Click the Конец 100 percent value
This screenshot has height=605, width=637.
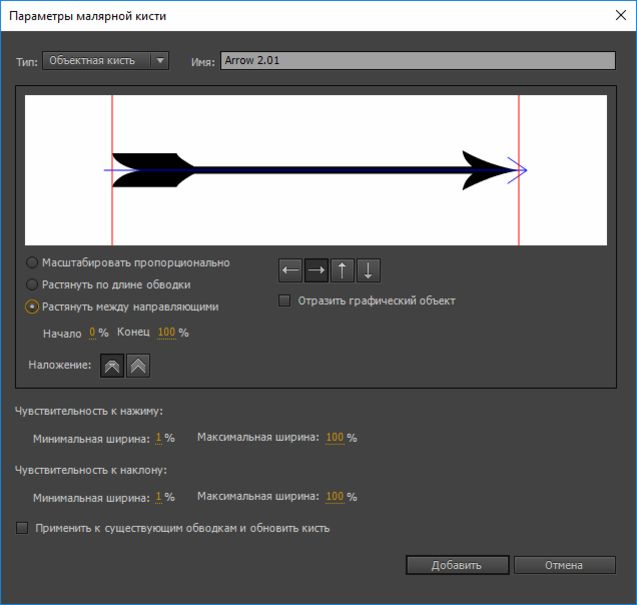click(167, 332)
